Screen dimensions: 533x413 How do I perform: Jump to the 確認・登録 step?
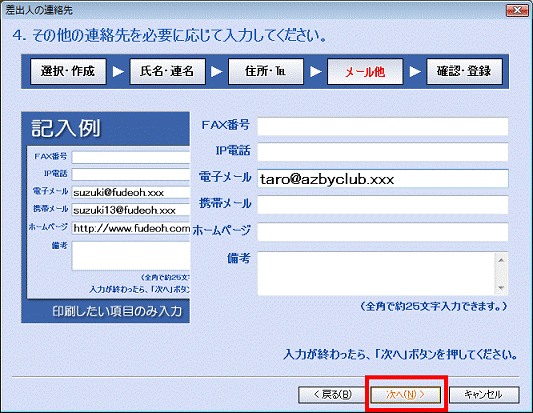pyautogui.click(x=464, y=71)
